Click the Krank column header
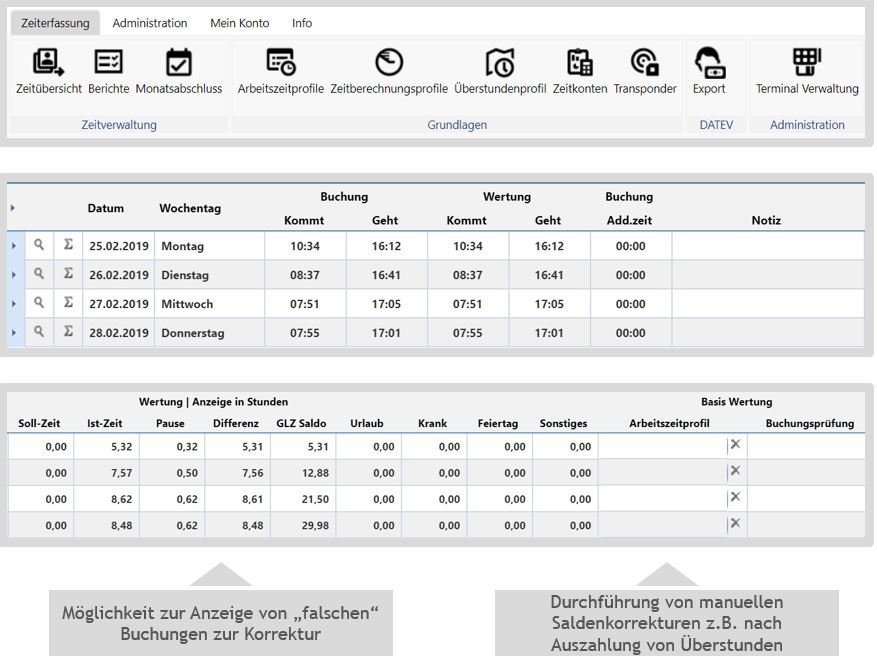The height and width of the screenshot is (660, 877). [x=432, y=423]
